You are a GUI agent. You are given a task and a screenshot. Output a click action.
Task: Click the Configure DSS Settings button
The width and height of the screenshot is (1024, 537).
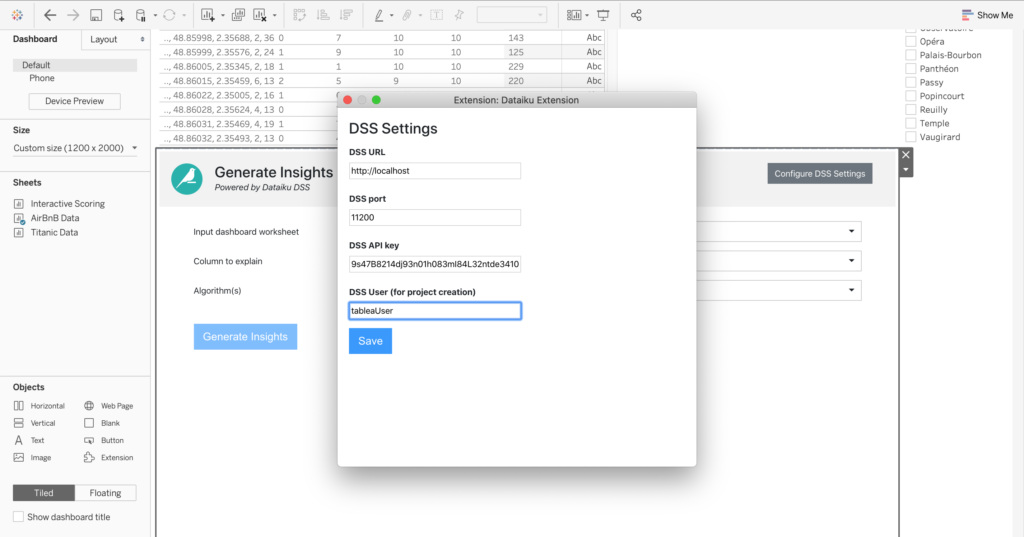820,174
